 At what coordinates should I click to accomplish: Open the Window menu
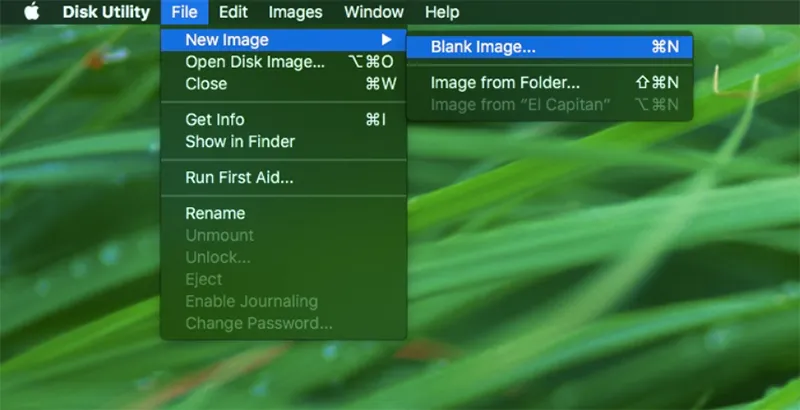373,12
